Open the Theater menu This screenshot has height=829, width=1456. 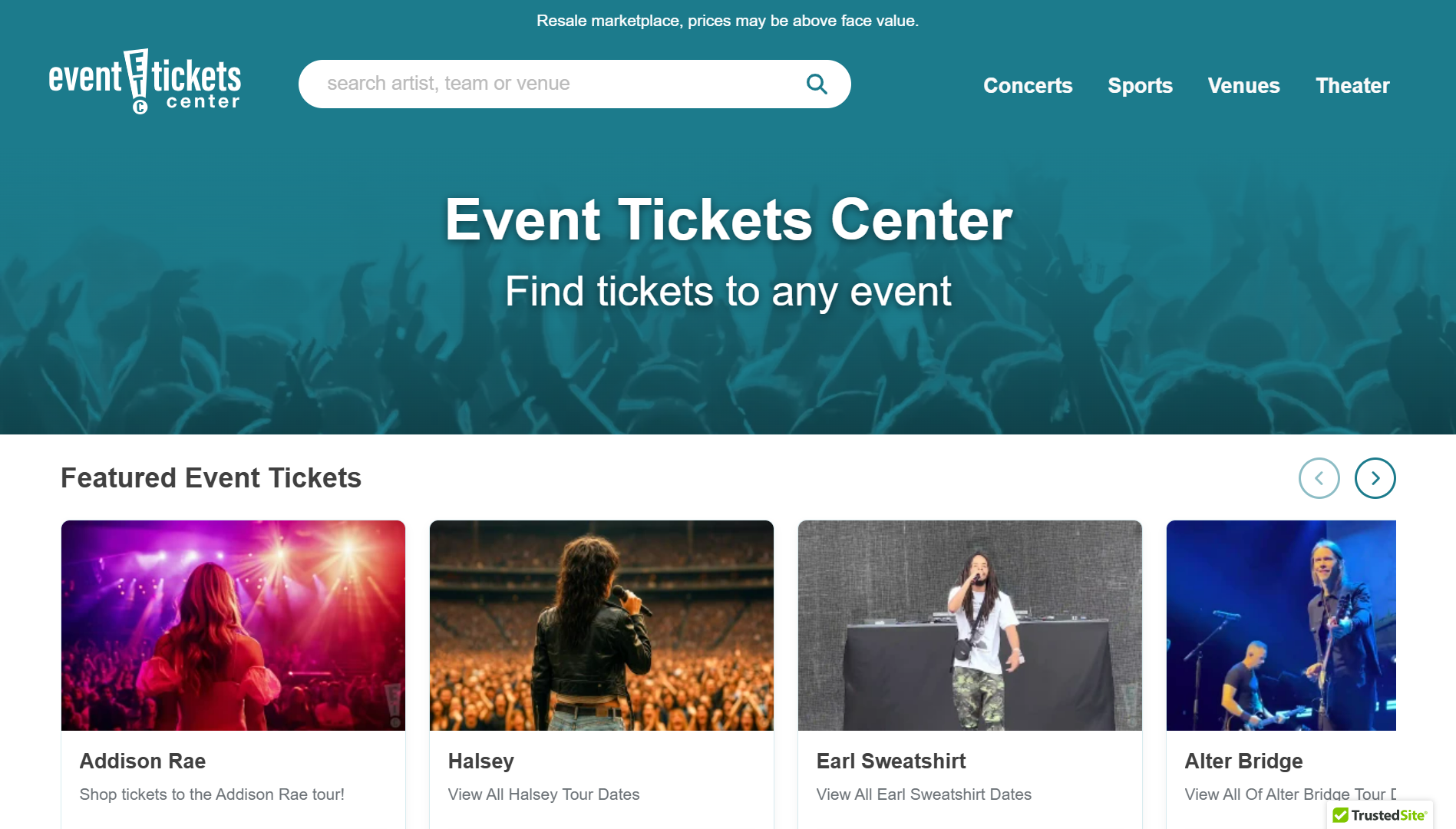[1352, 85]
